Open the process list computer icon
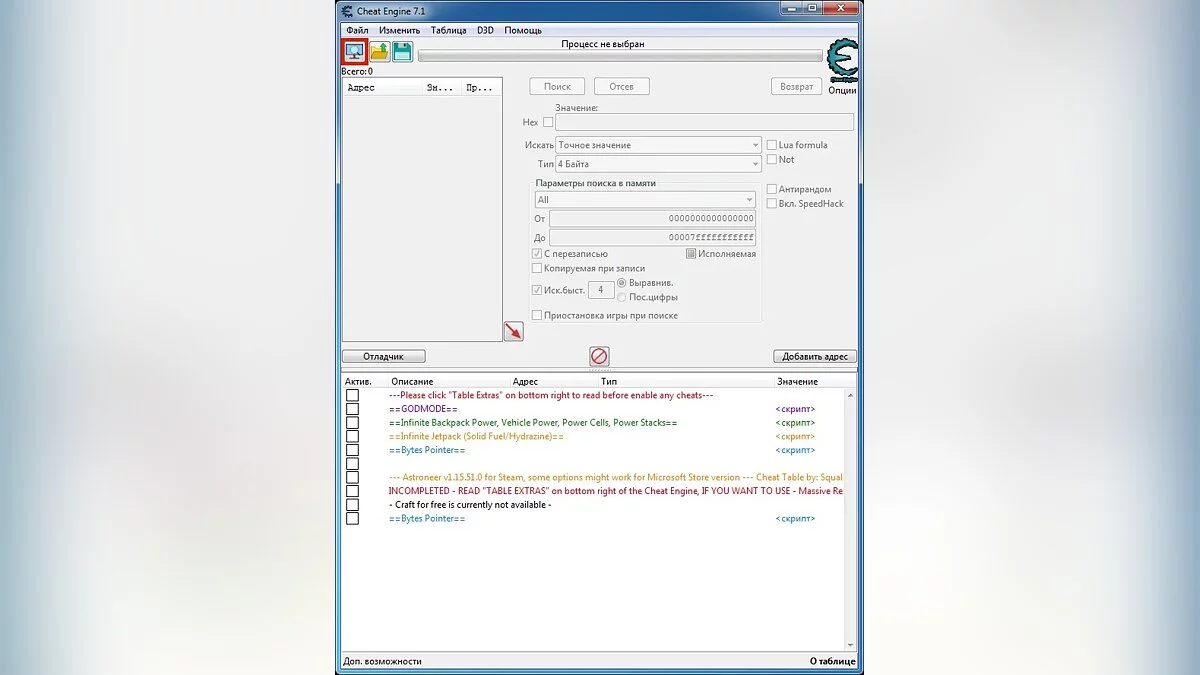The width and height of the screenshot is (1200, 675). point(354,51)
